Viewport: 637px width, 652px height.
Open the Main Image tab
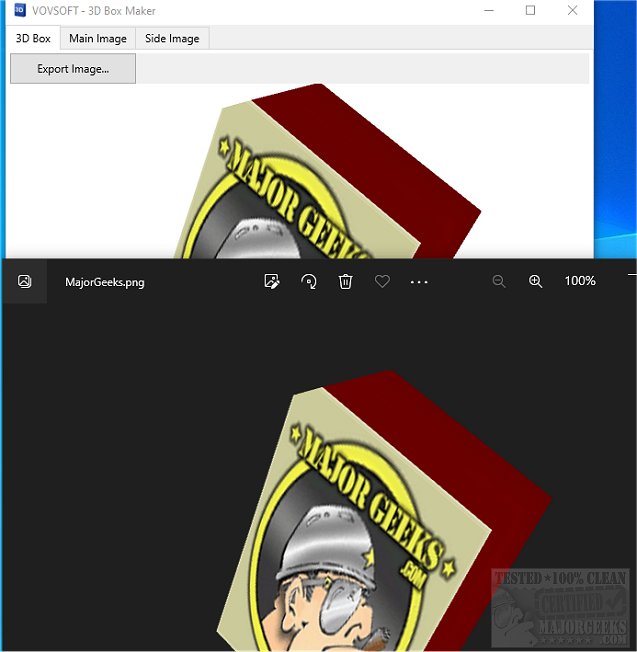click(98, 39)
